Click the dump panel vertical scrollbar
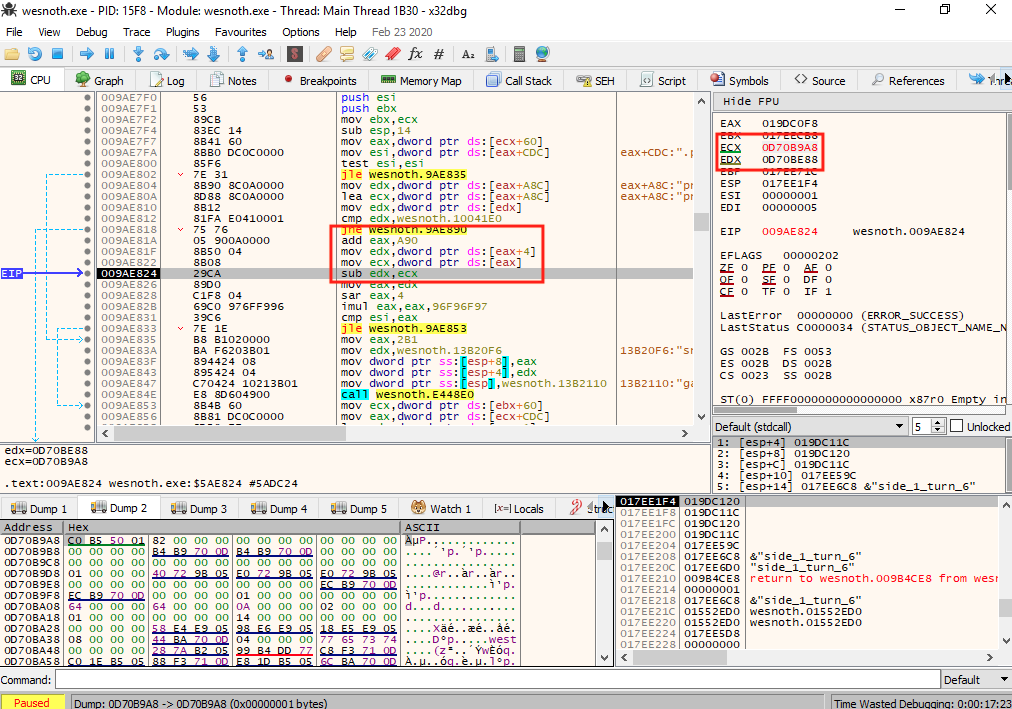The width and height of the screenshot is (1012, 709). point(604,594)
